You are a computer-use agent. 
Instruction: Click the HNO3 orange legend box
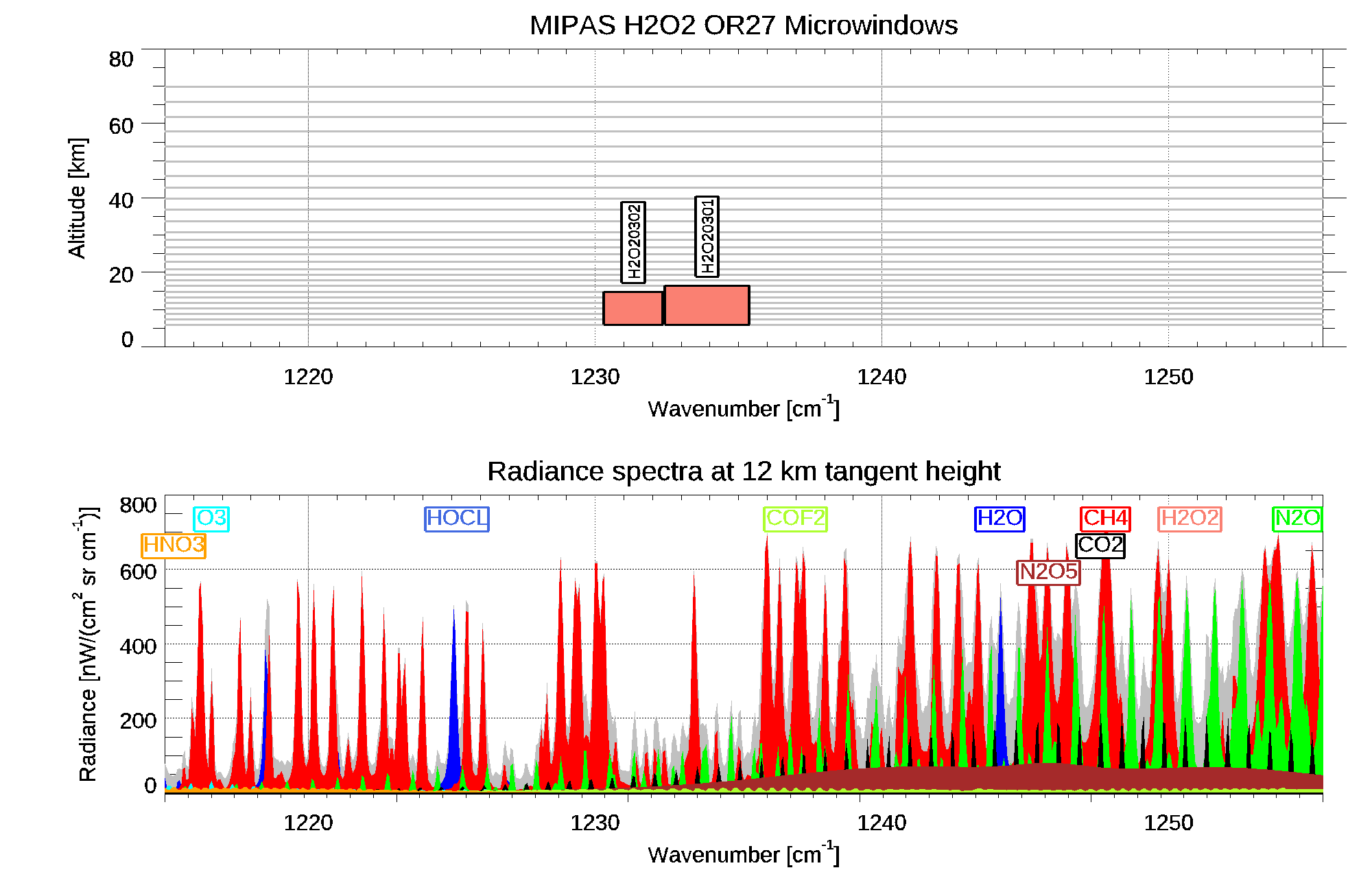coord(174,545)
